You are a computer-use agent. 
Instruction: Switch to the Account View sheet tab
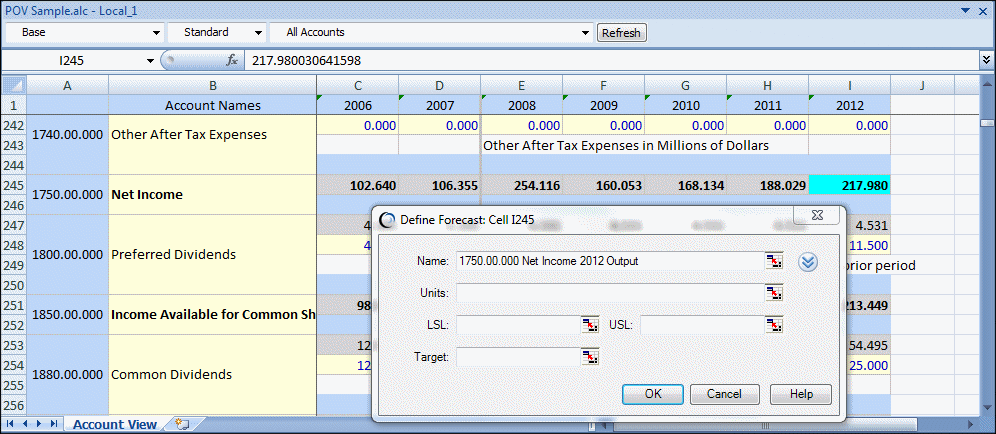pos(114,424)
